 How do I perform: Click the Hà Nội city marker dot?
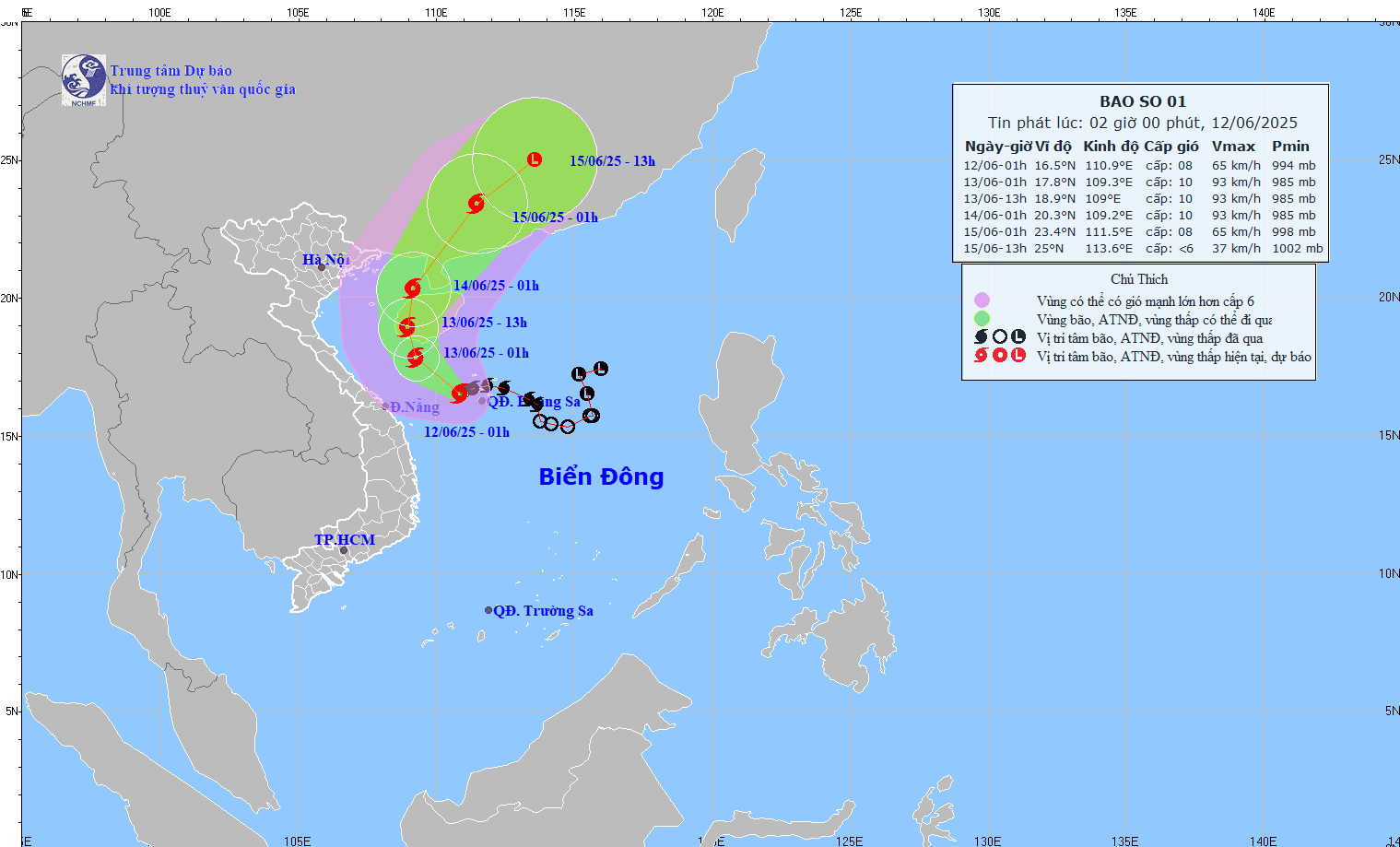pos(322,267)
